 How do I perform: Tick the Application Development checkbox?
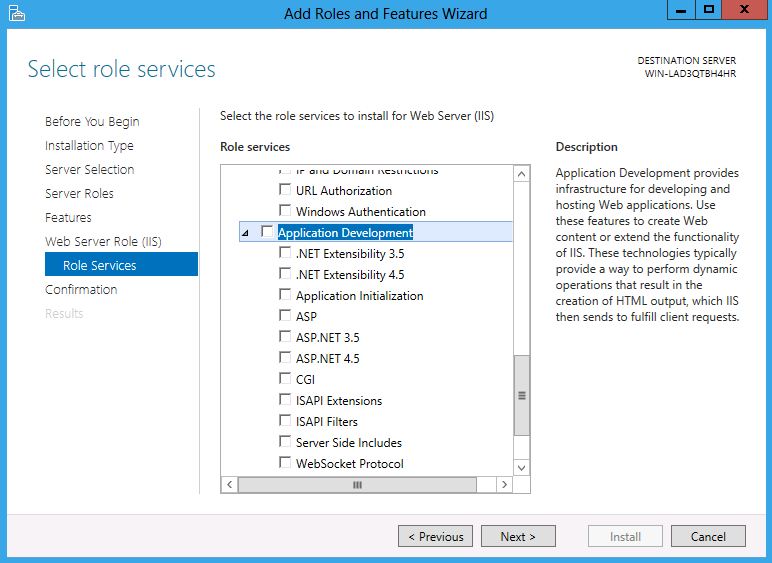[267, 231]
